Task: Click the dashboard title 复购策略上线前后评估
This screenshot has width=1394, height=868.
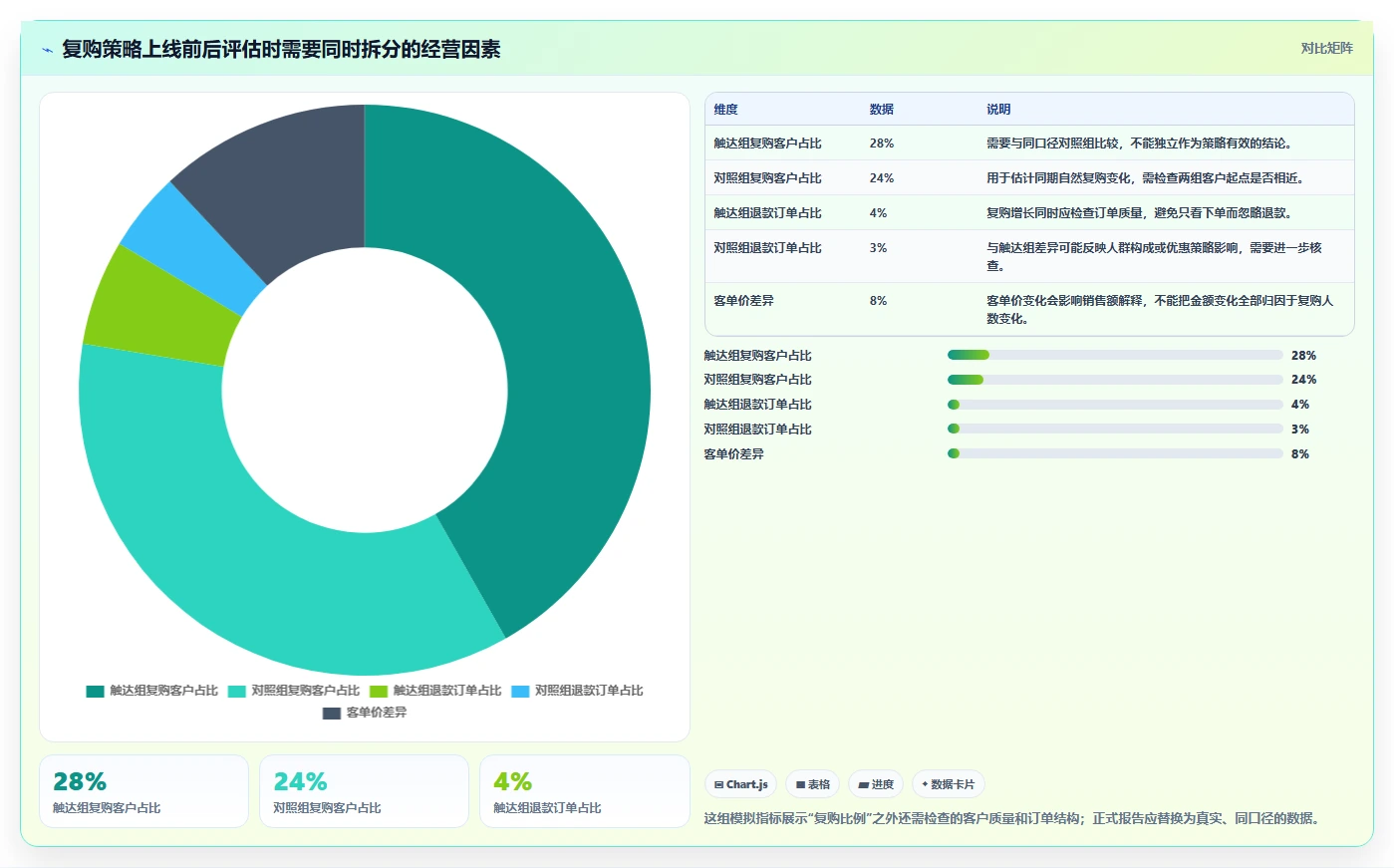Action: tap(281, 50)
